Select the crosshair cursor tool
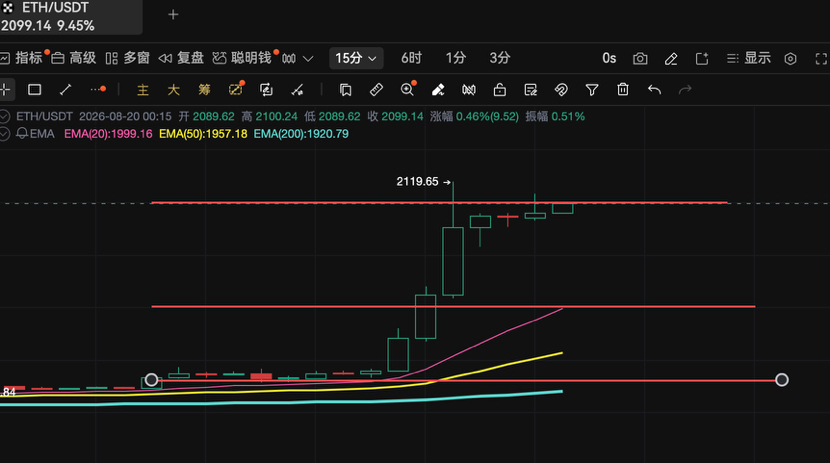 [5, 90]
